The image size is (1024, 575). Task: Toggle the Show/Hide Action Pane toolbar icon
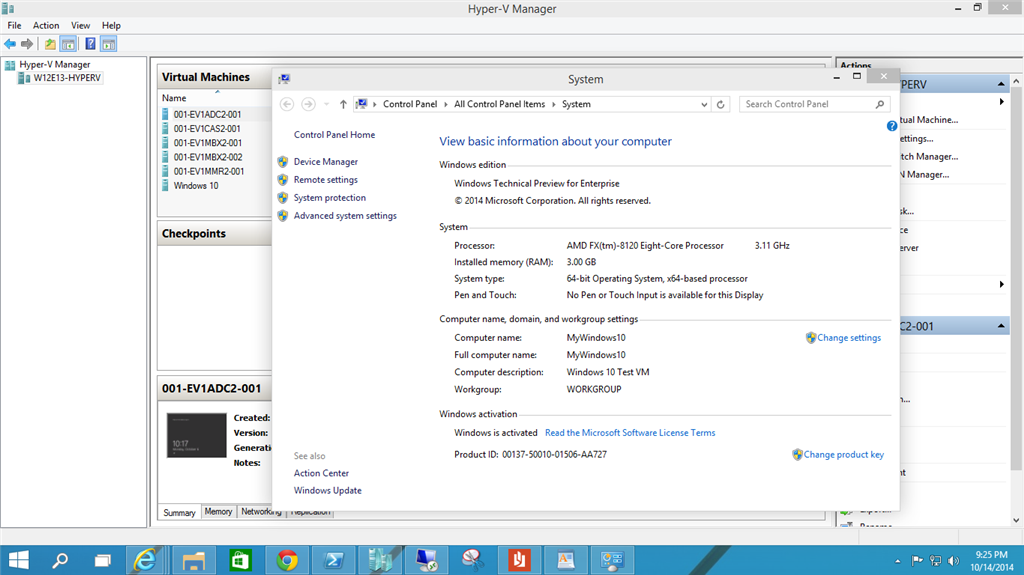(108, 44)
